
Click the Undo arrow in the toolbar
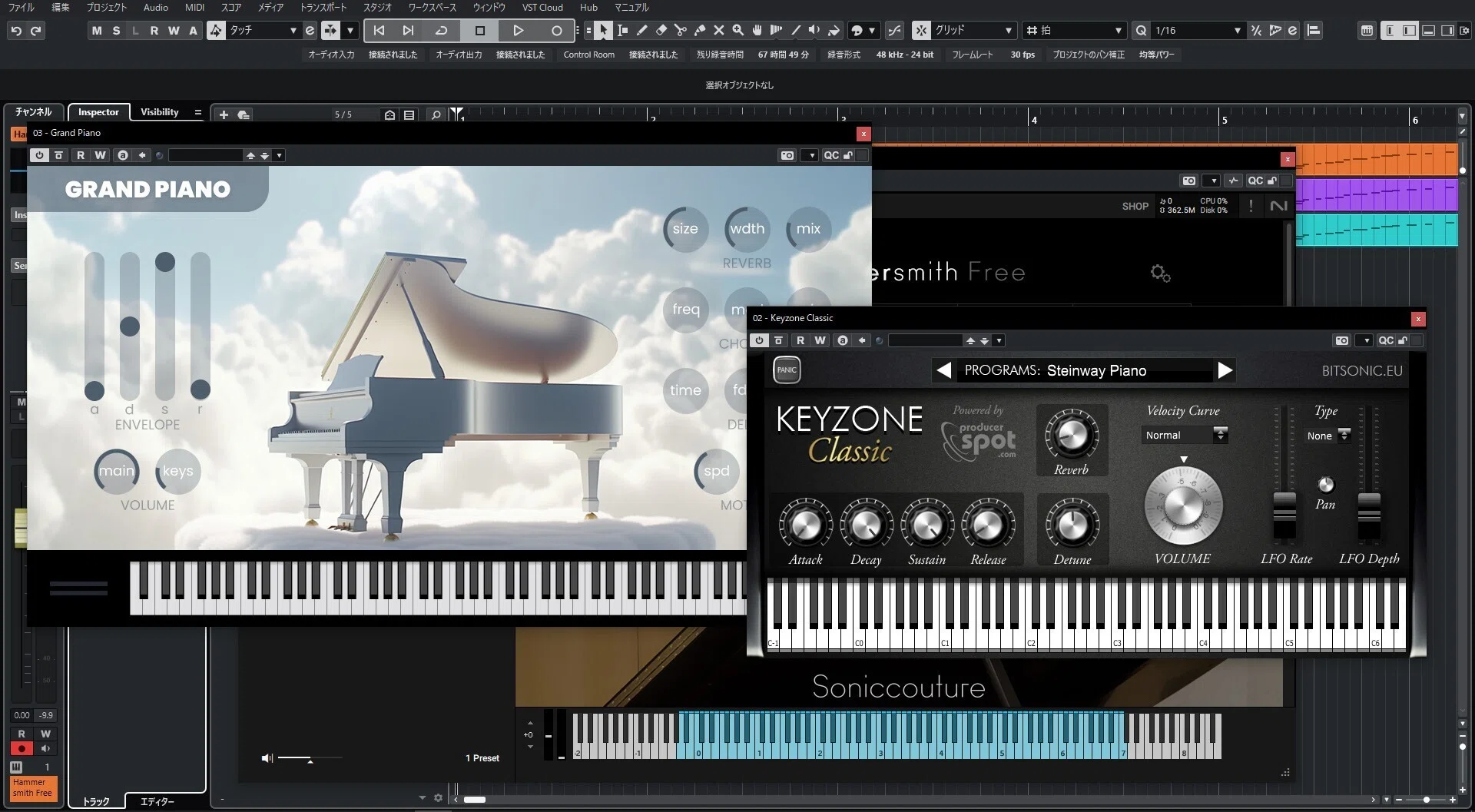pos(16,31)
